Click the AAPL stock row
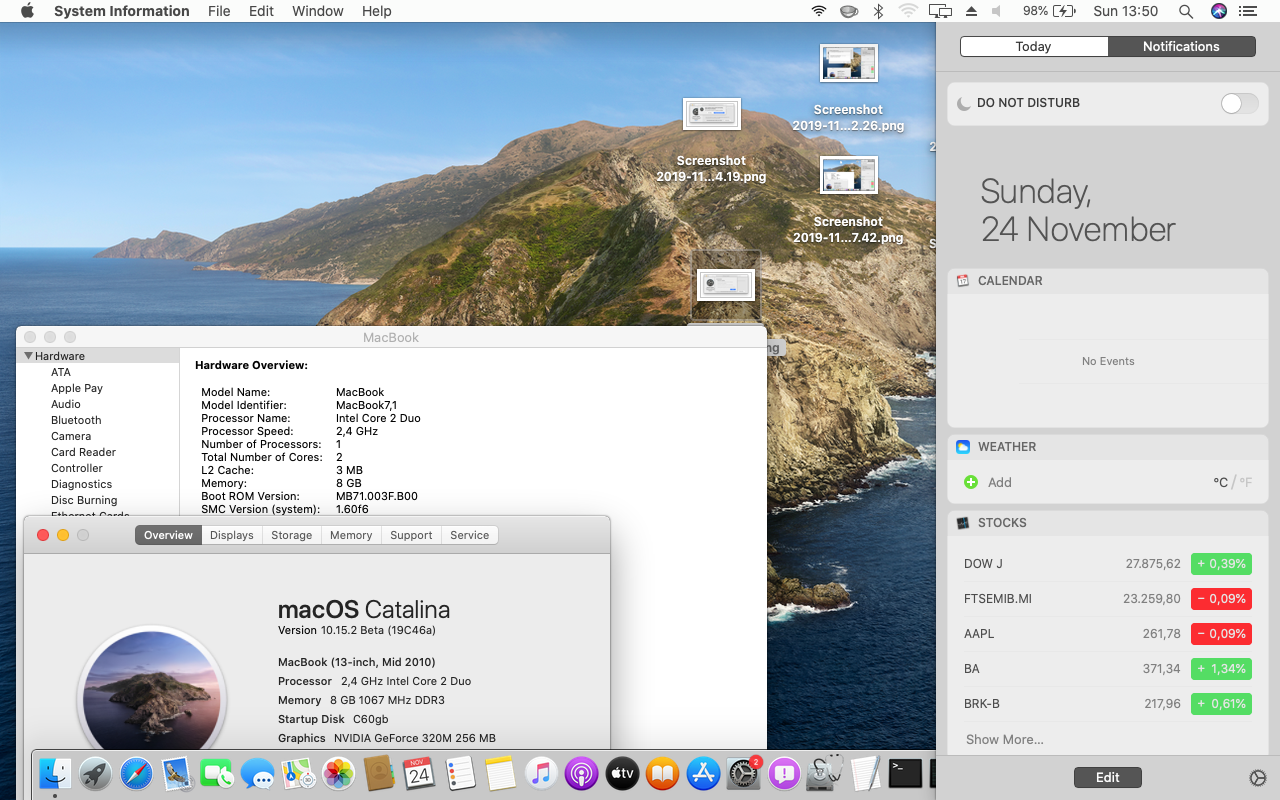 [1108, 633]
